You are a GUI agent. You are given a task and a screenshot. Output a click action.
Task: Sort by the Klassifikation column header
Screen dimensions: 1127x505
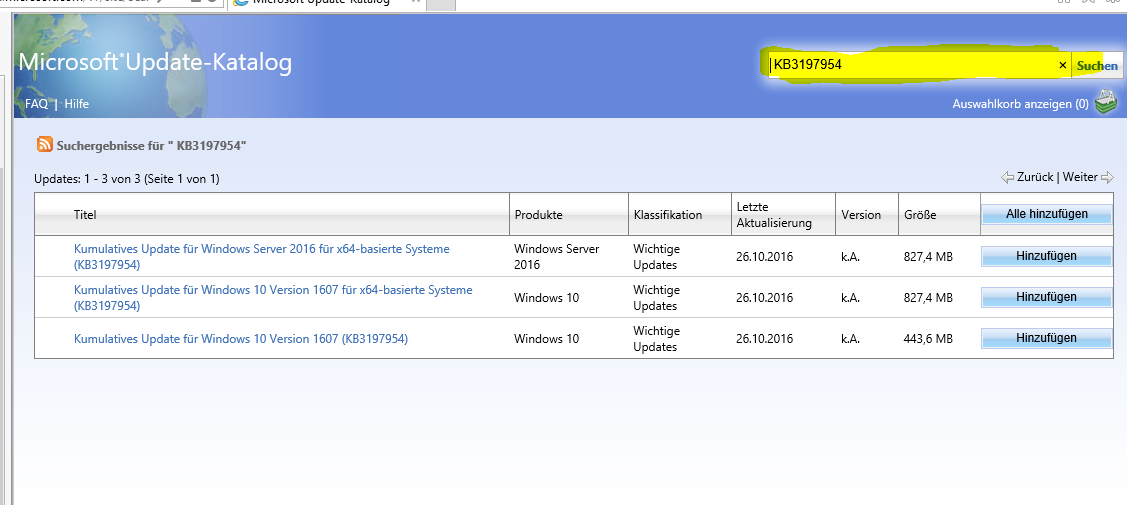(x=668, y=214)
